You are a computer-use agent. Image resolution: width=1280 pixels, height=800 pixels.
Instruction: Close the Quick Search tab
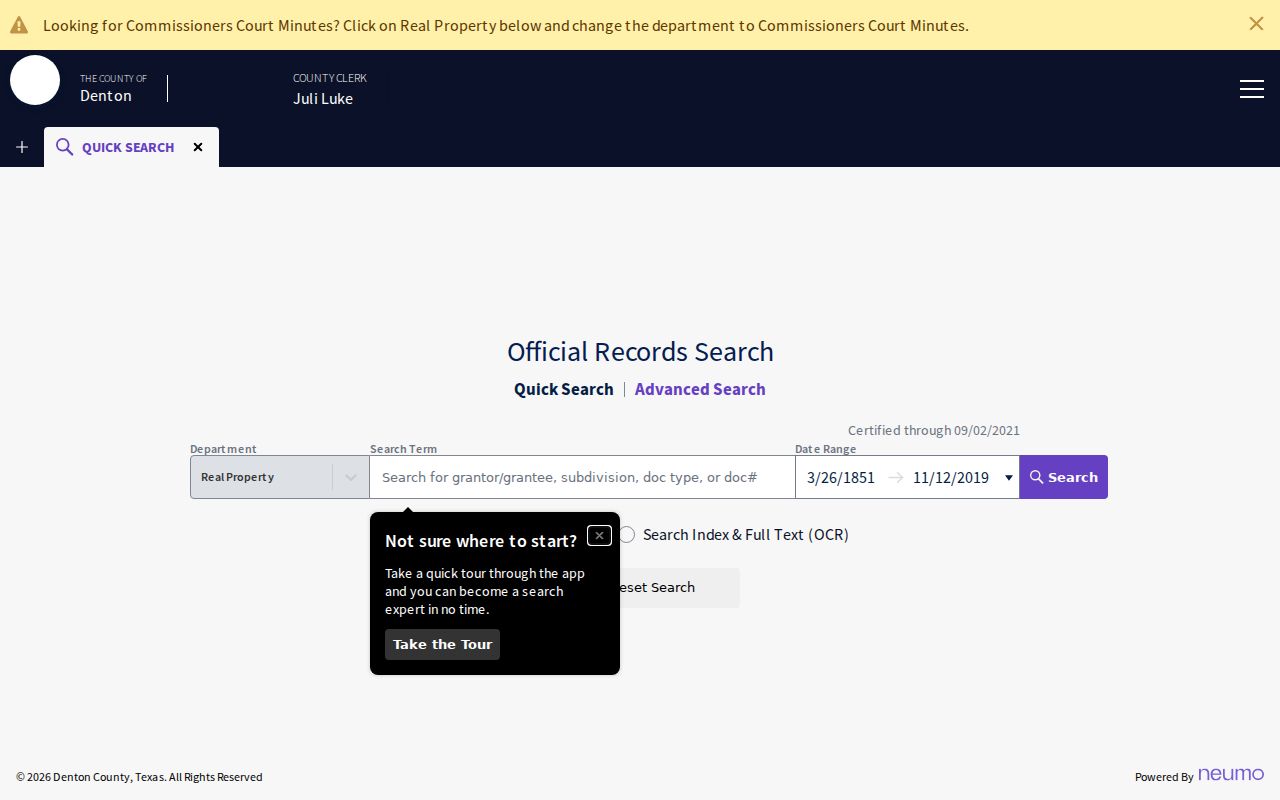coord(198,147)
